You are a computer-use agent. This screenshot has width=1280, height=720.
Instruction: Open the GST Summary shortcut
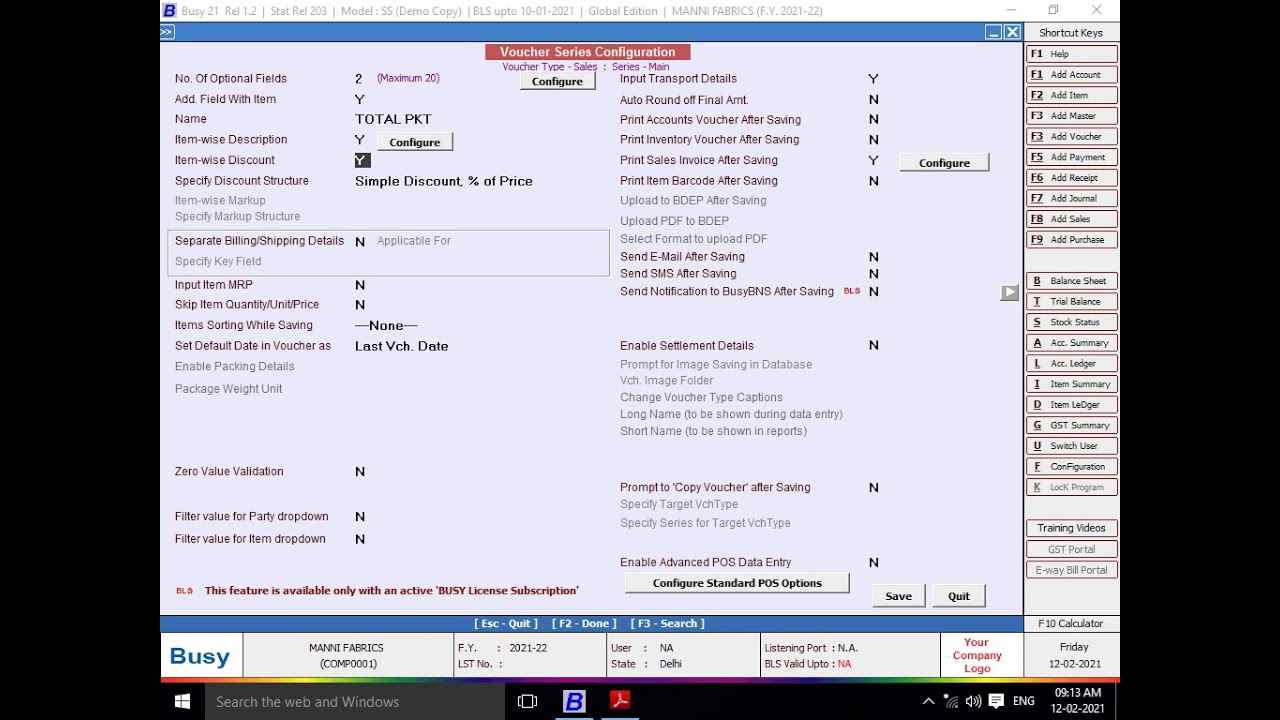(x=1071, y=425)
